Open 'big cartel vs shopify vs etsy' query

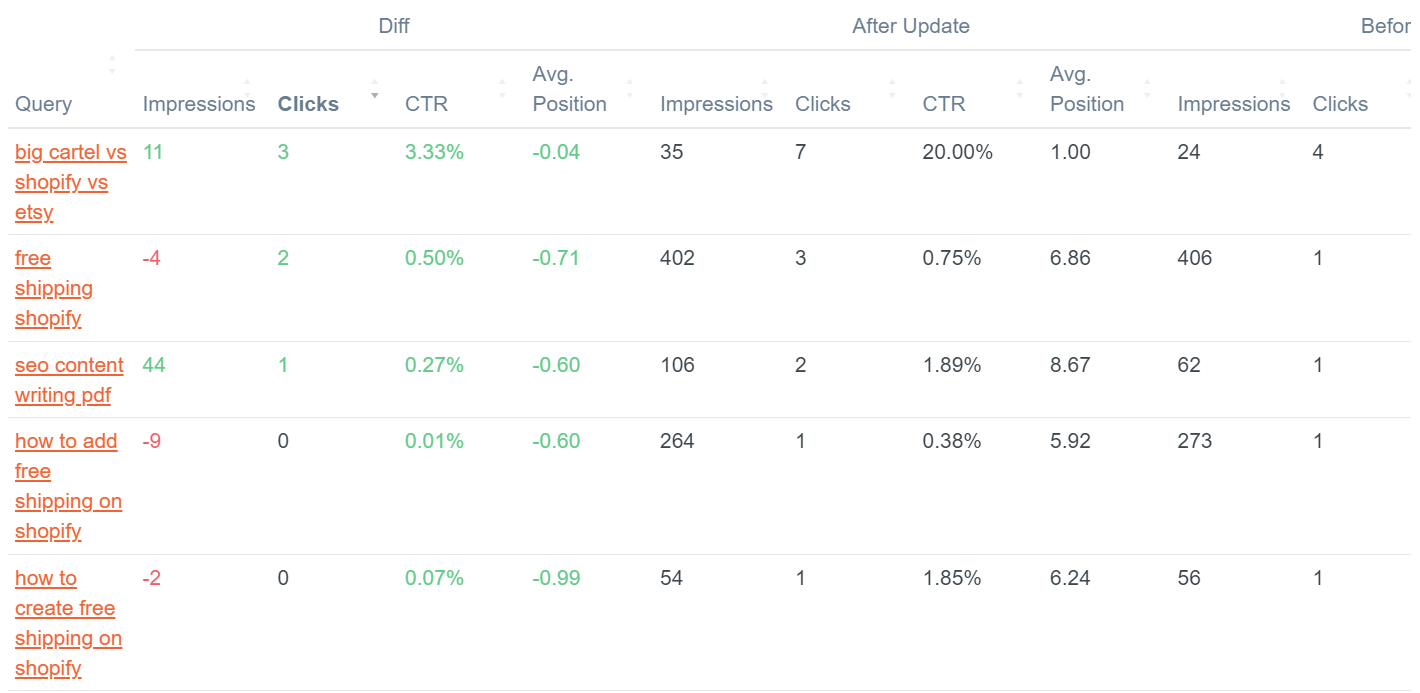tap(71, 182)
